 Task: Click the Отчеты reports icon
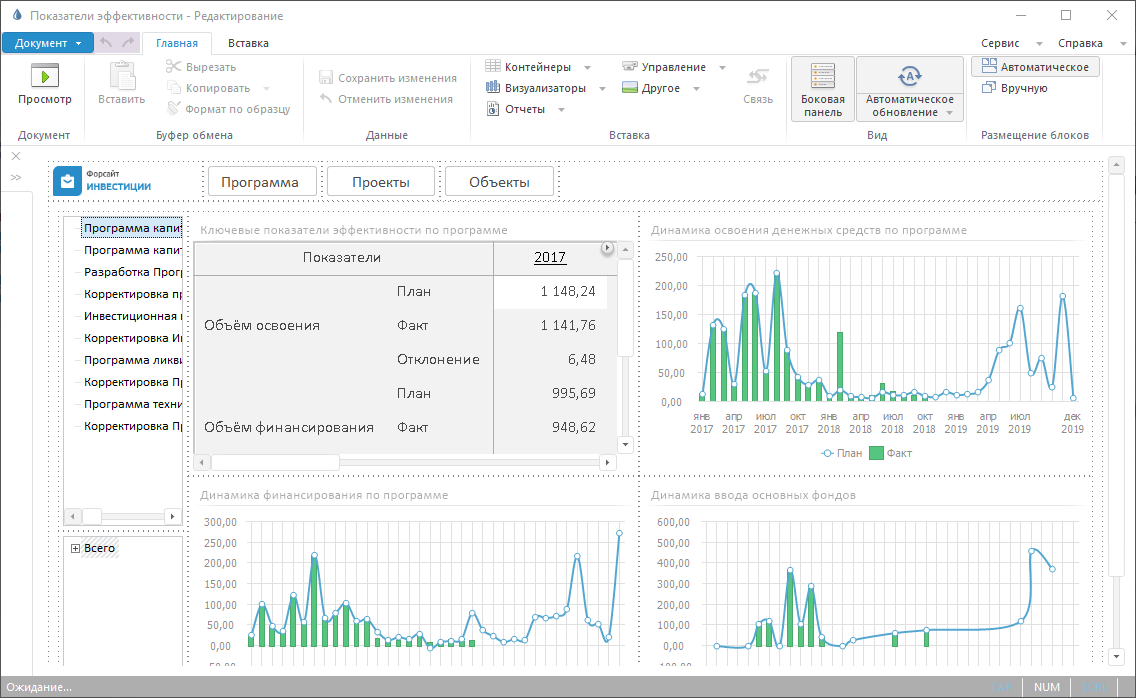click(x=493, y=109)
